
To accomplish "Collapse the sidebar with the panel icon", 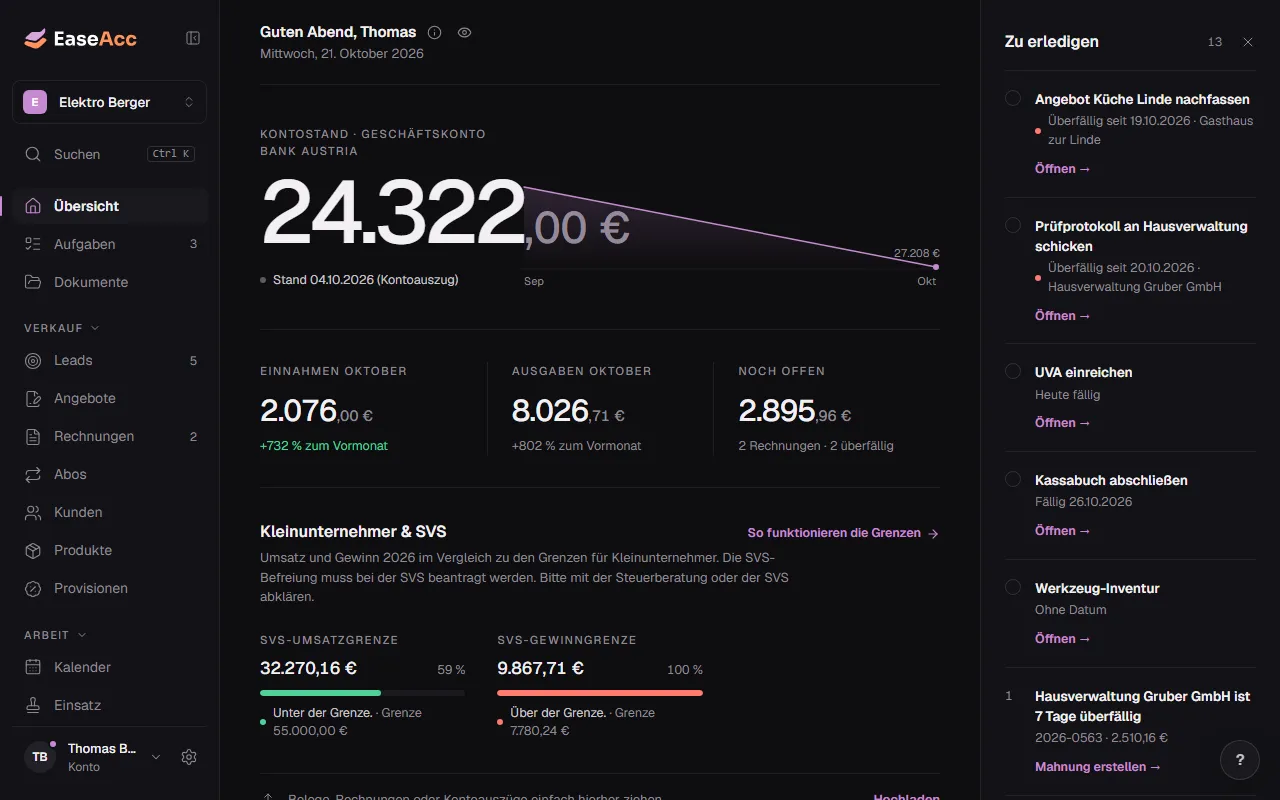I will pos(193,38).
